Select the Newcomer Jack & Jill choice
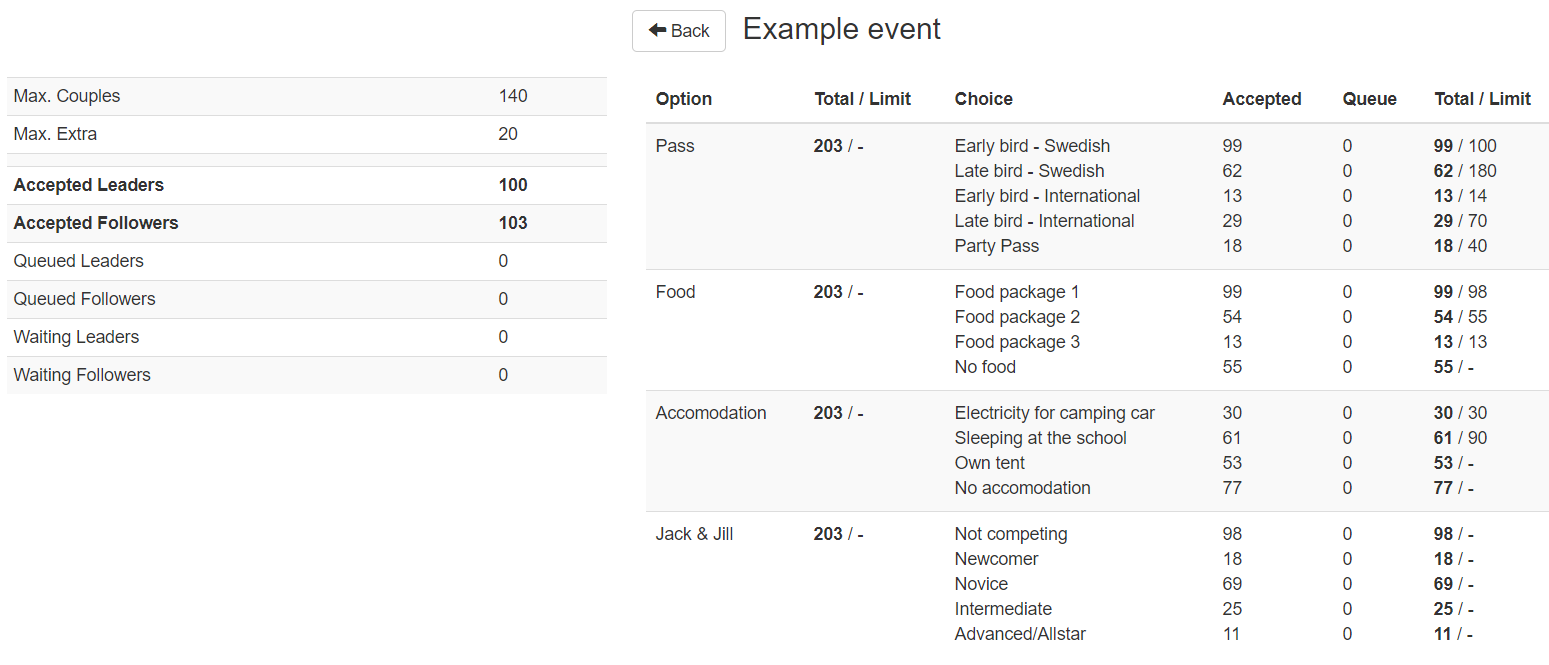This screenshot has height=665, width=1549. point(996,559)
